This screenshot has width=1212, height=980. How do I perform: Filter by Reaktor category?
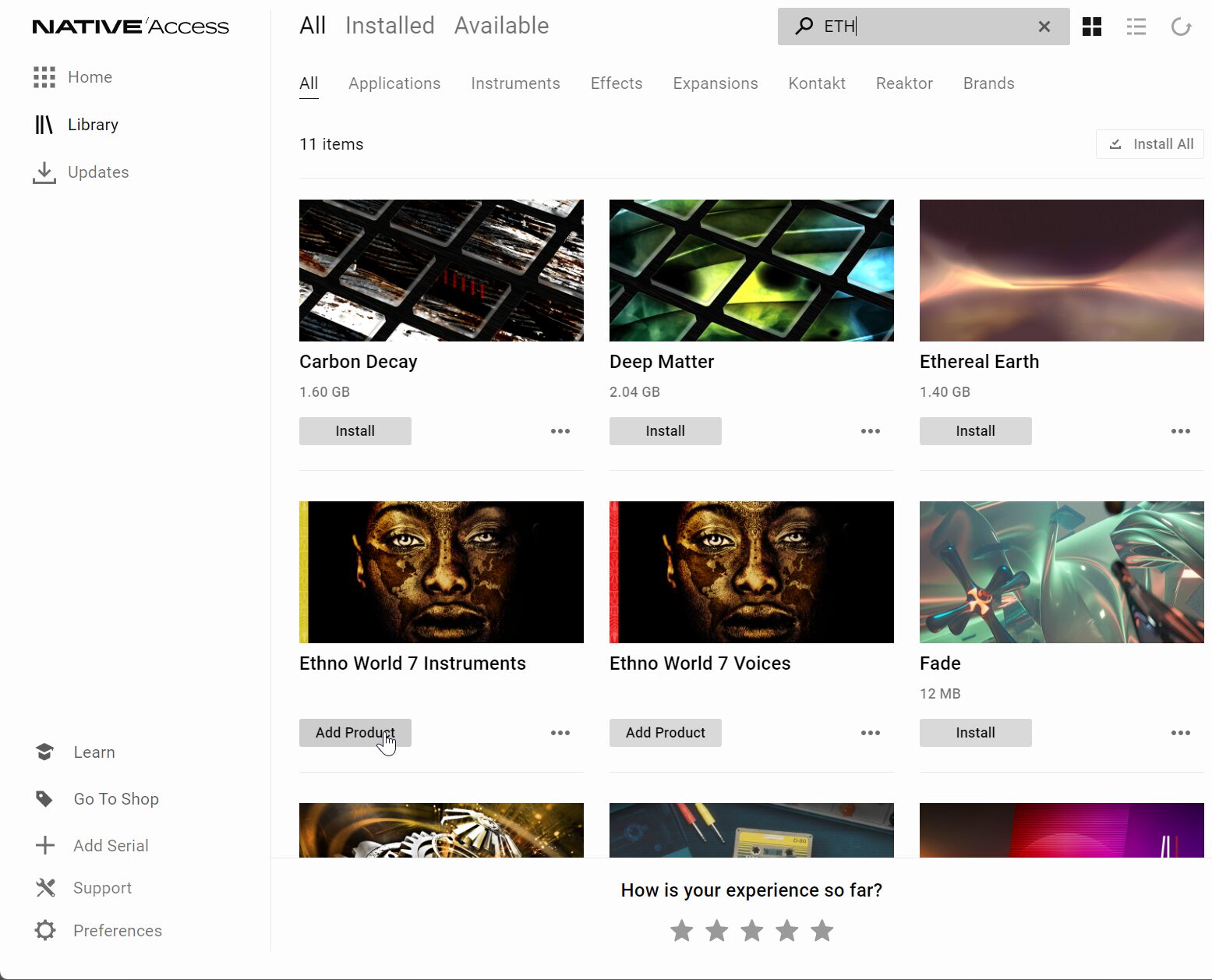[x=904, y=83]
